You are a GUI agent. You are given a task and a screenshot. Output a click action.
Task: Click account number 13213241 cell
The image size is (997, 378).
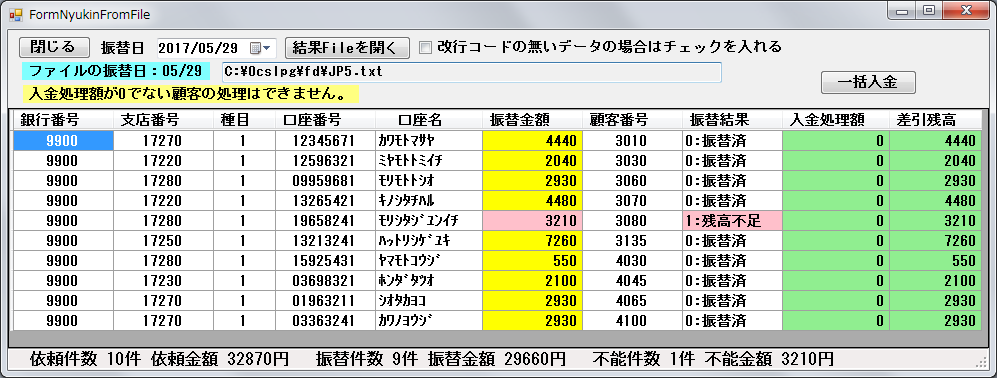pos(326,241)
